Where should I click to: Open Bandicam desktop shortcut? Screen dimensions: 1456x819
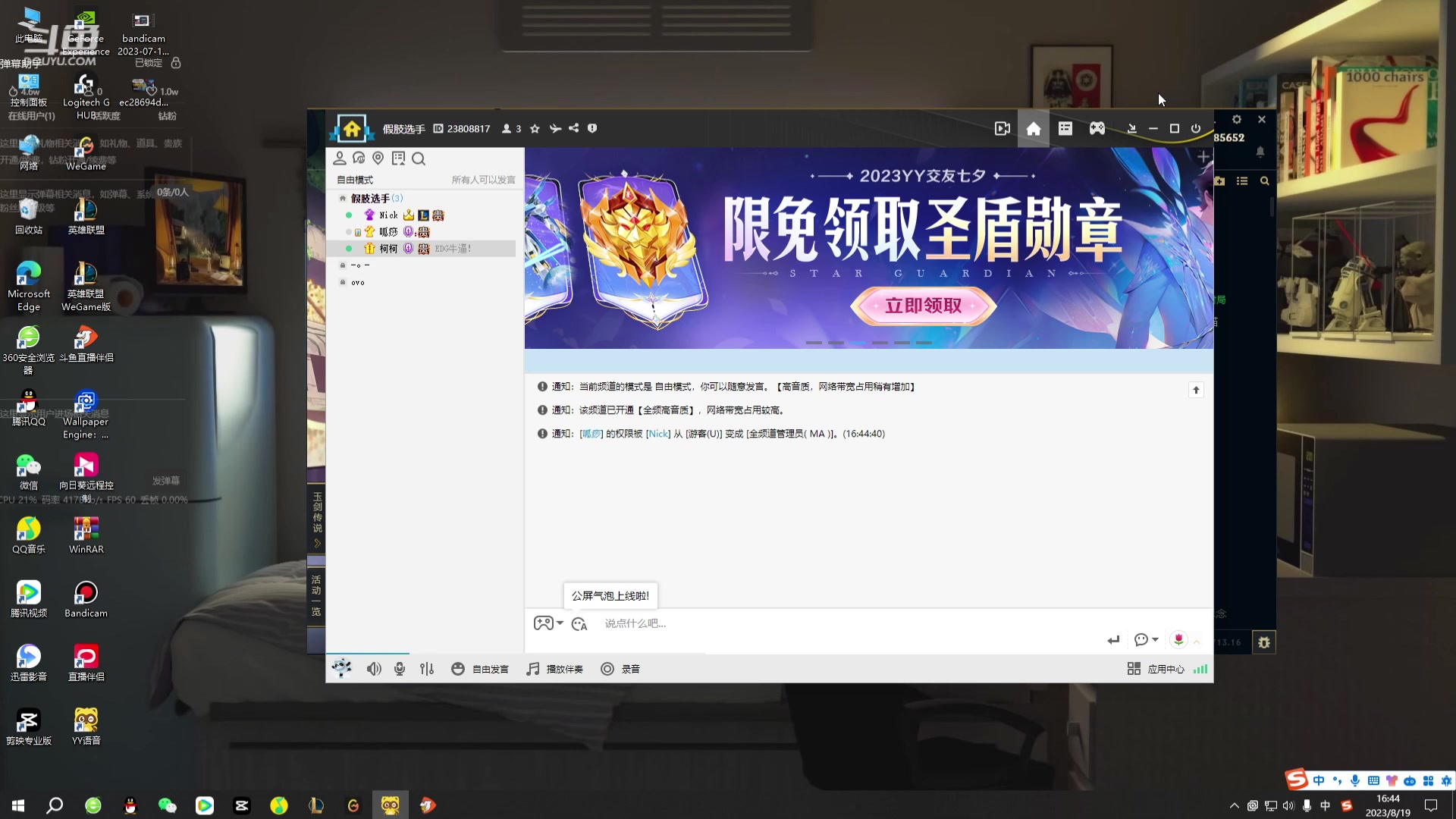coord(86,599)
